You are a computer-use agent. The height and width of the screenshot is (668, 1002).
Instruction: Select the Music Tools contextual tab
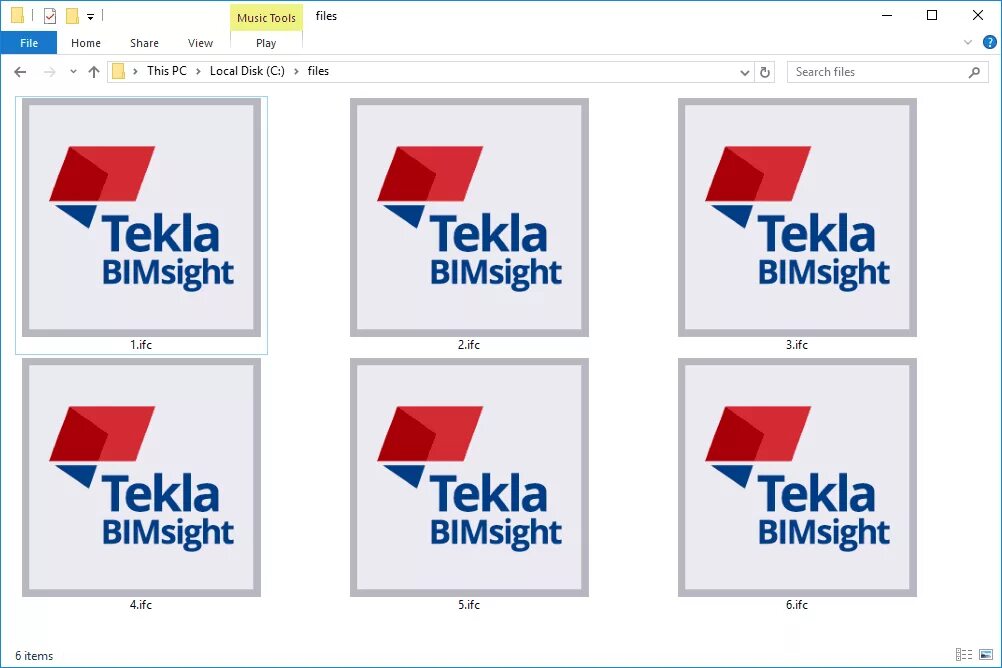tap(266, 18)
